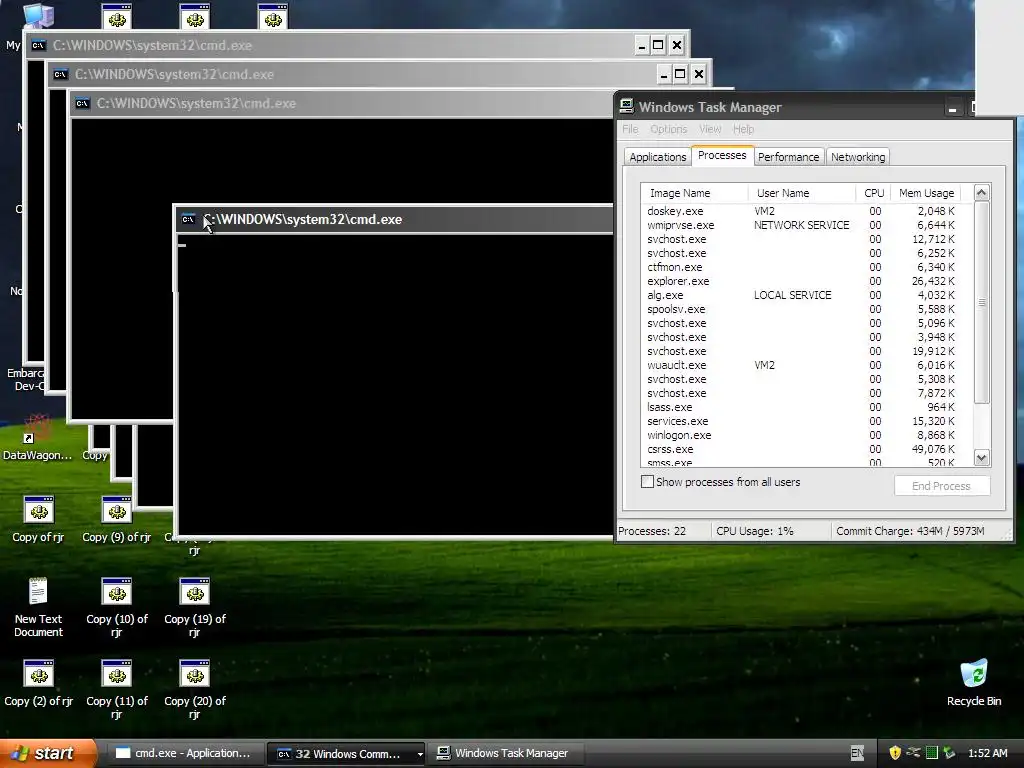Click the 26,432 K memory value
The height and width of the screenshot is (768, 1024).
click(933, 281)
